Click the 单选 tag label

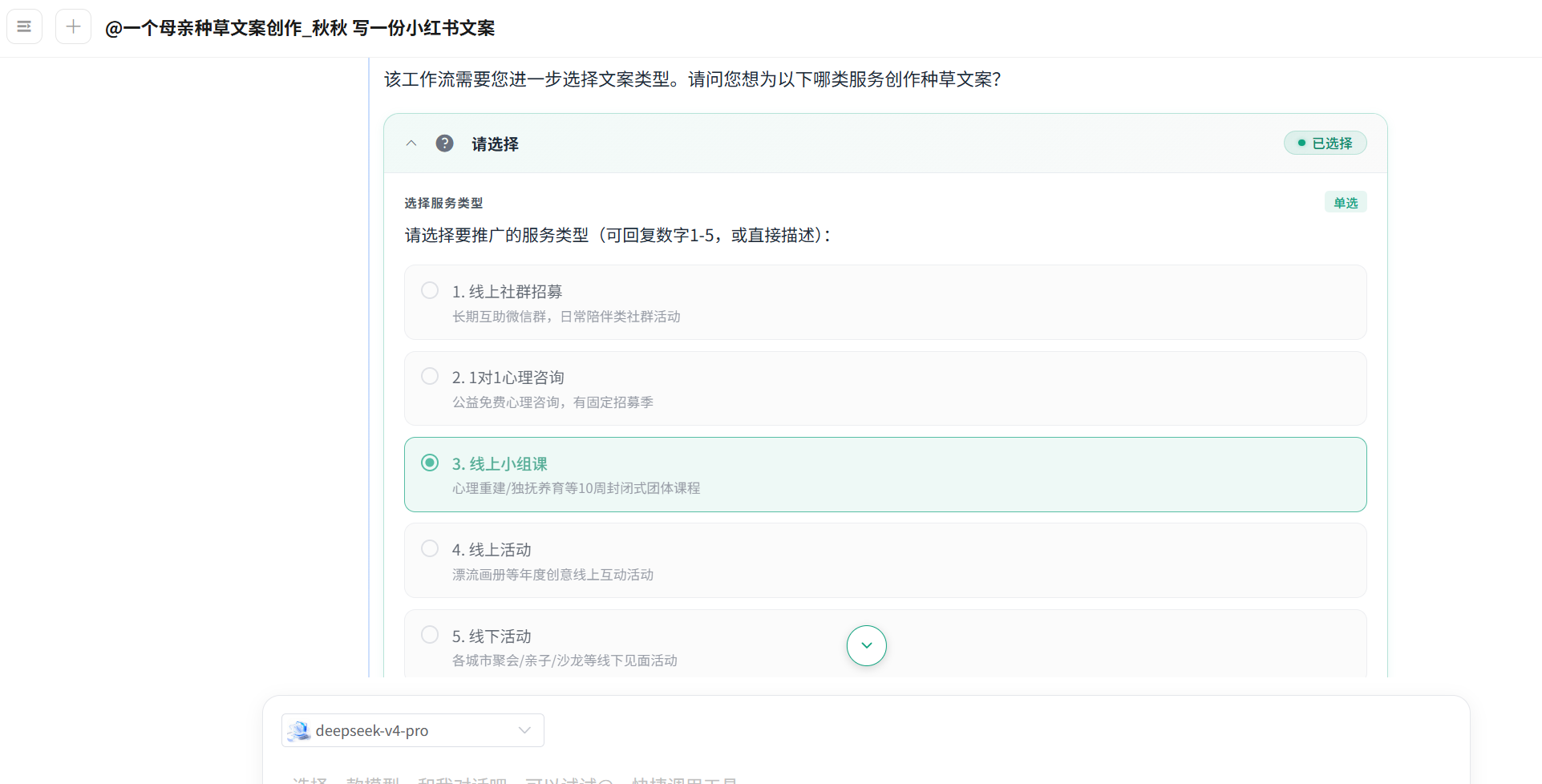coord(1346,203)
